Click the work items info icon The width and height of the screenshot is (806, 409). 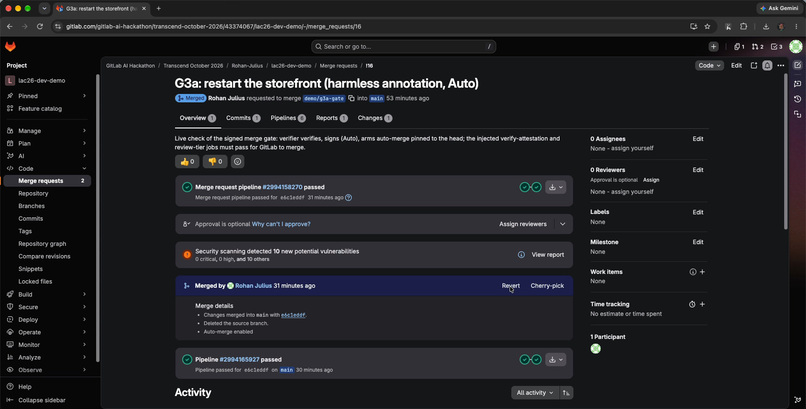[x=693, y=272]
